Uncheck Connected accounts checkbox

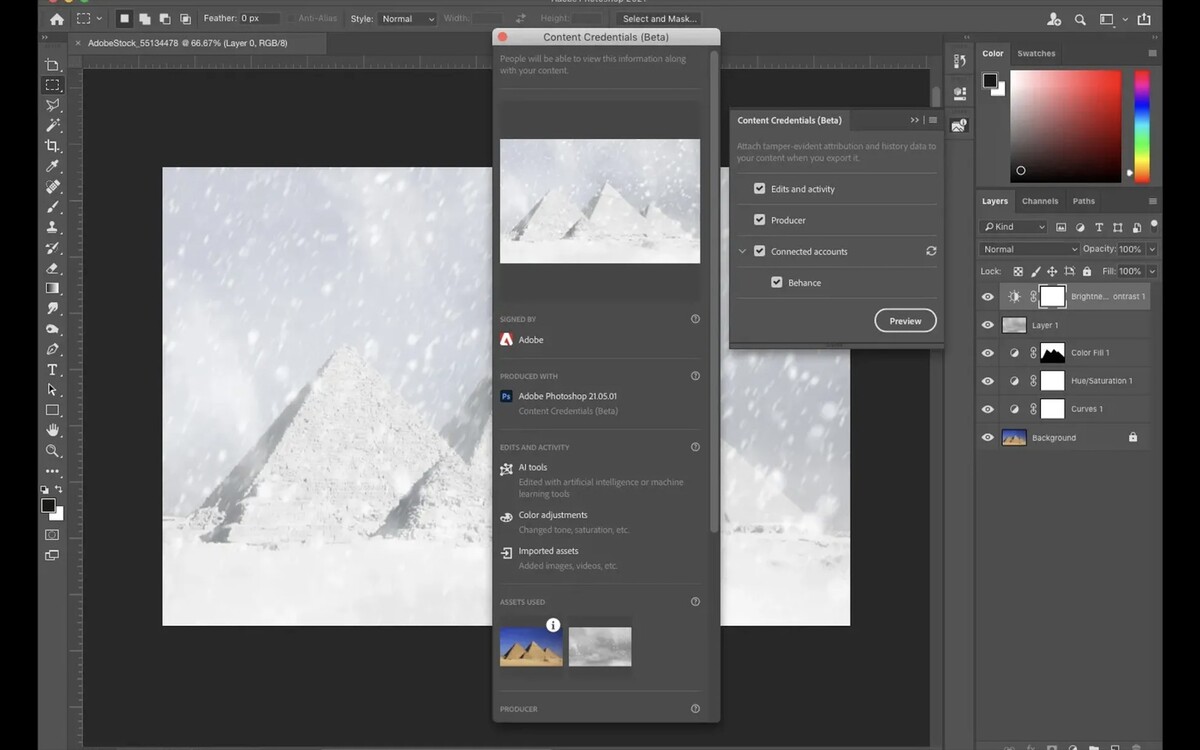coord(760,251)
